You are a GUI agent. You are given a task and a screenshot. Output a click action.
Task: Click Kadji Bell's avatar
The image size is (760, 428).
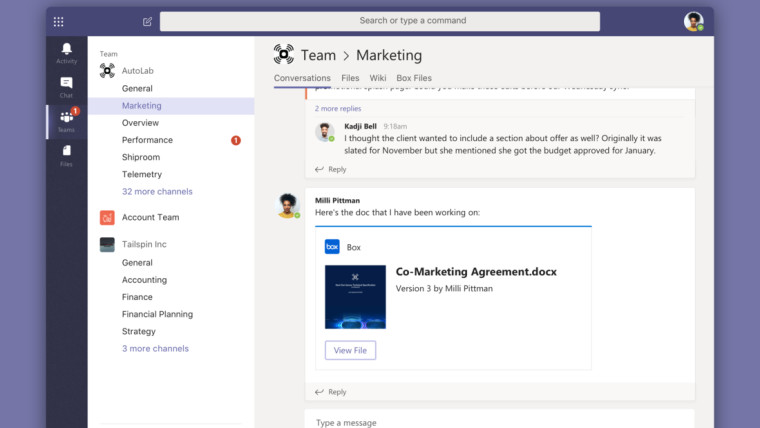[325, 132]
